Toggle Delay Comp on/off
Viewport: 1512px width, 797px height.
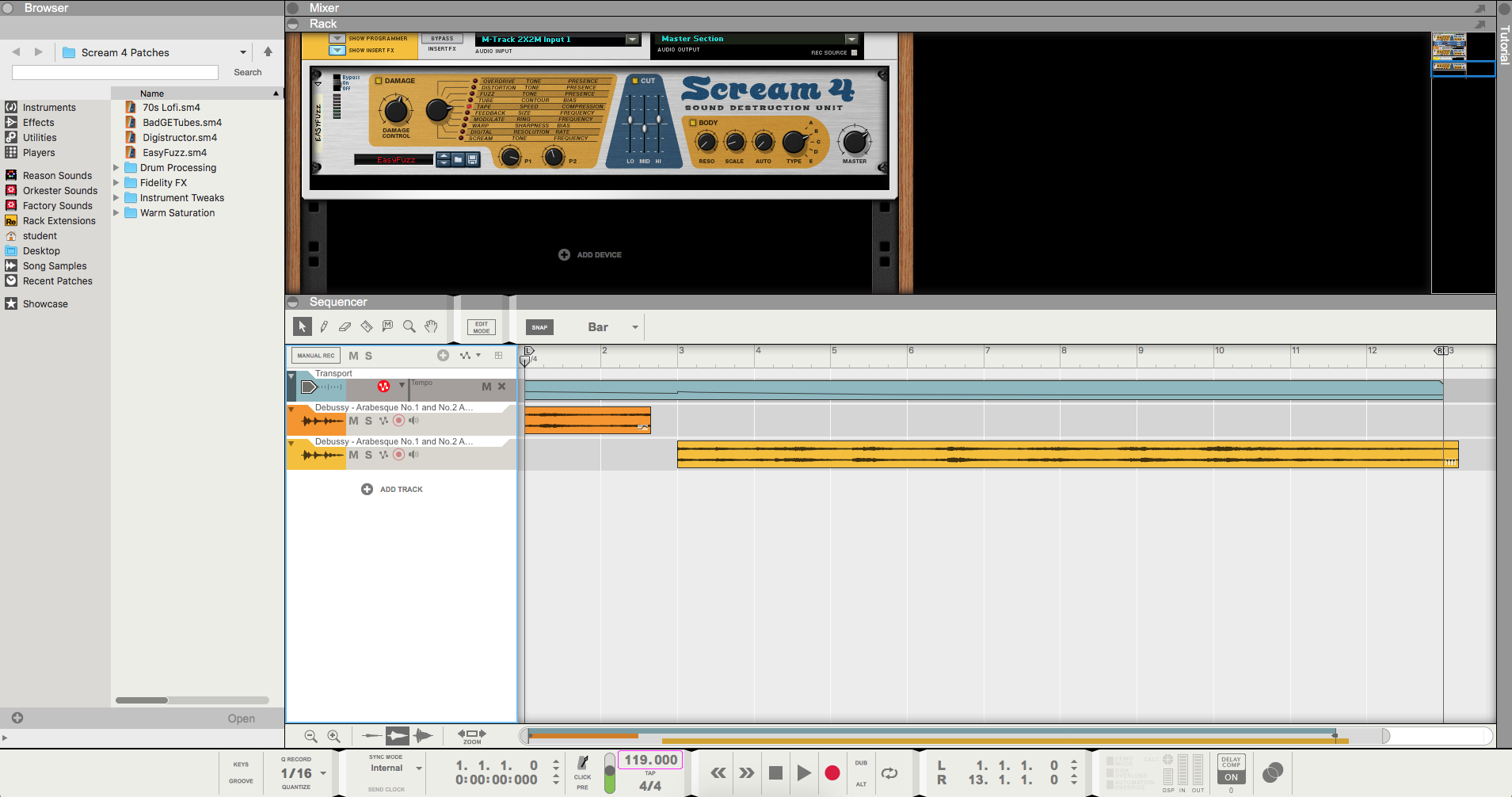click(x=1231, y=777)
